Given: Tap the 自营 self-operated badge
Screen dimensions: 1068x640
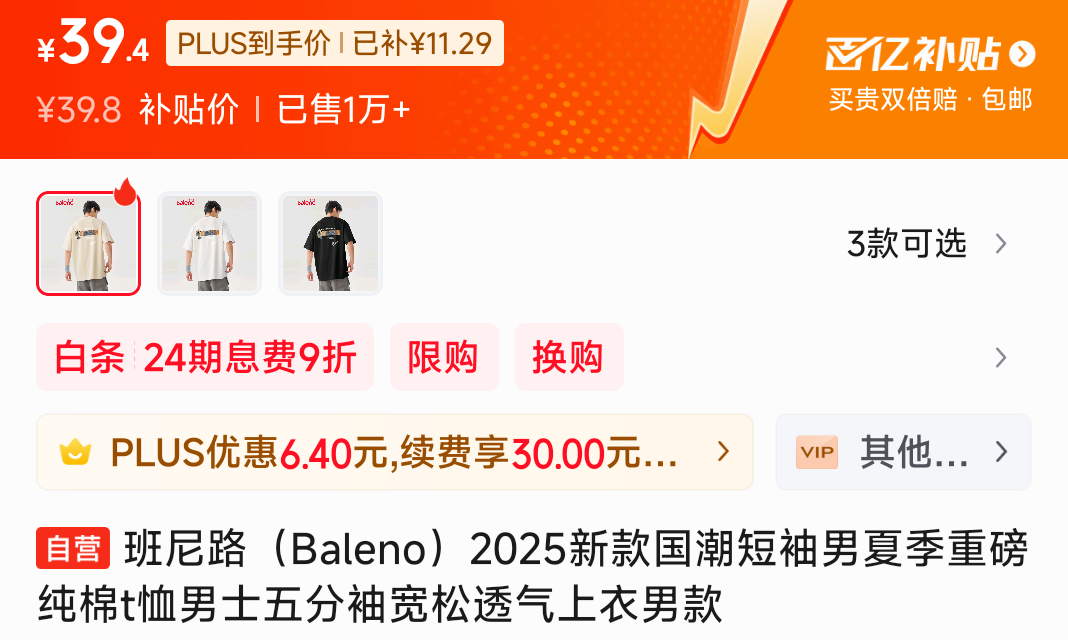Looking at the screenshot, I should (x=73, y=548).
